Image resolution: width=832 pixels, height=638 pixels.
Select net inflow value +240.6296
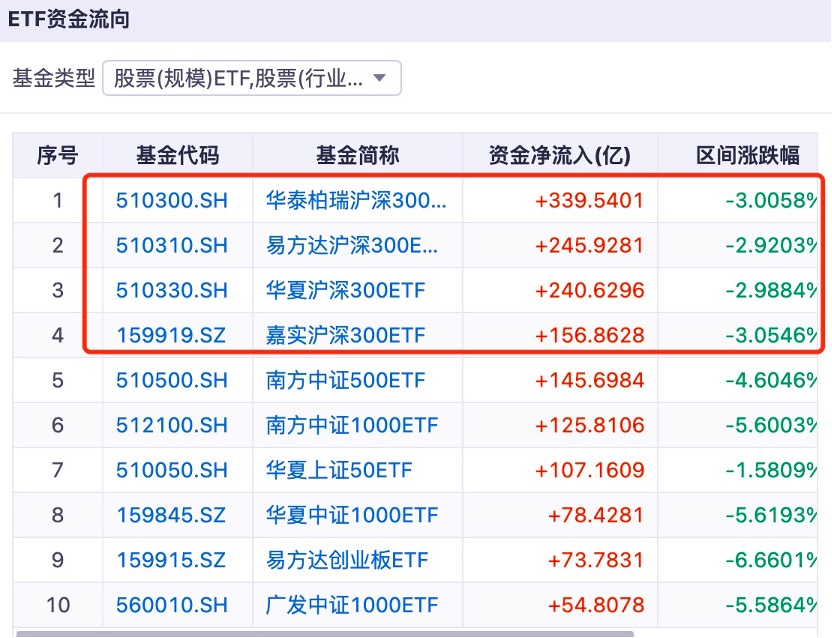589,290
